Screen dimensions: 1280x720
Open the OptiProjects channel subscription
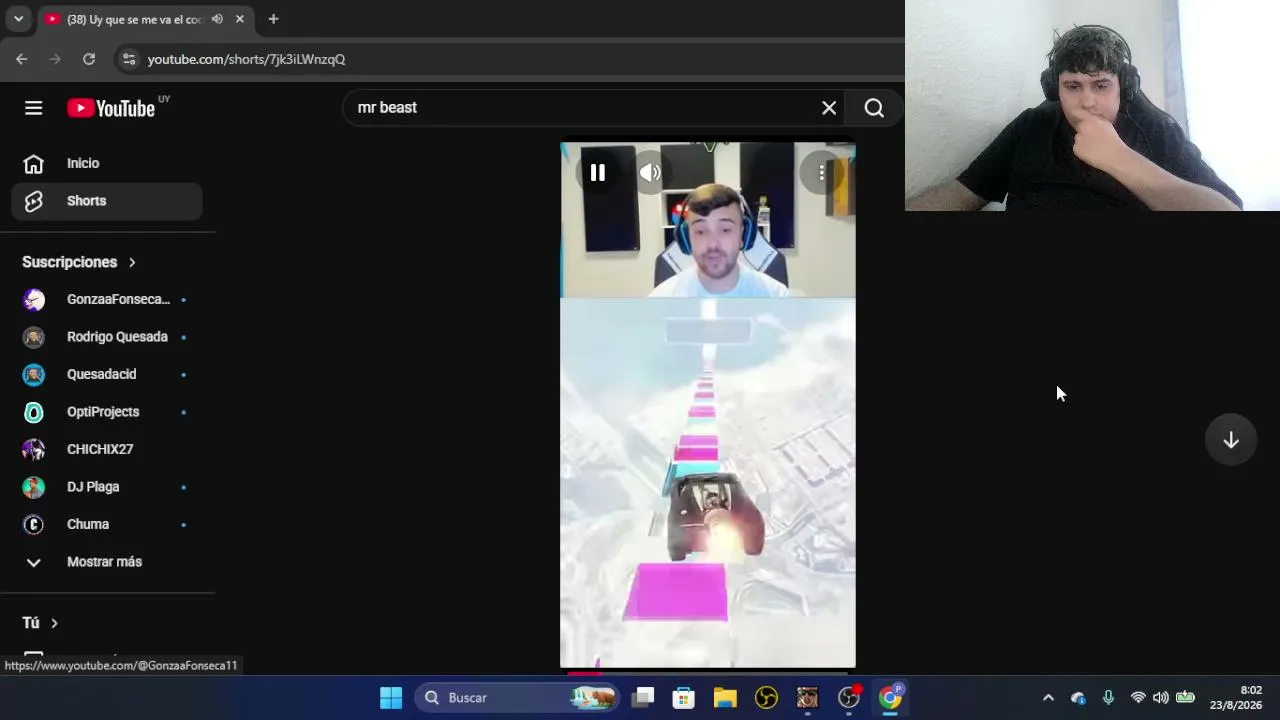(107, 412)
